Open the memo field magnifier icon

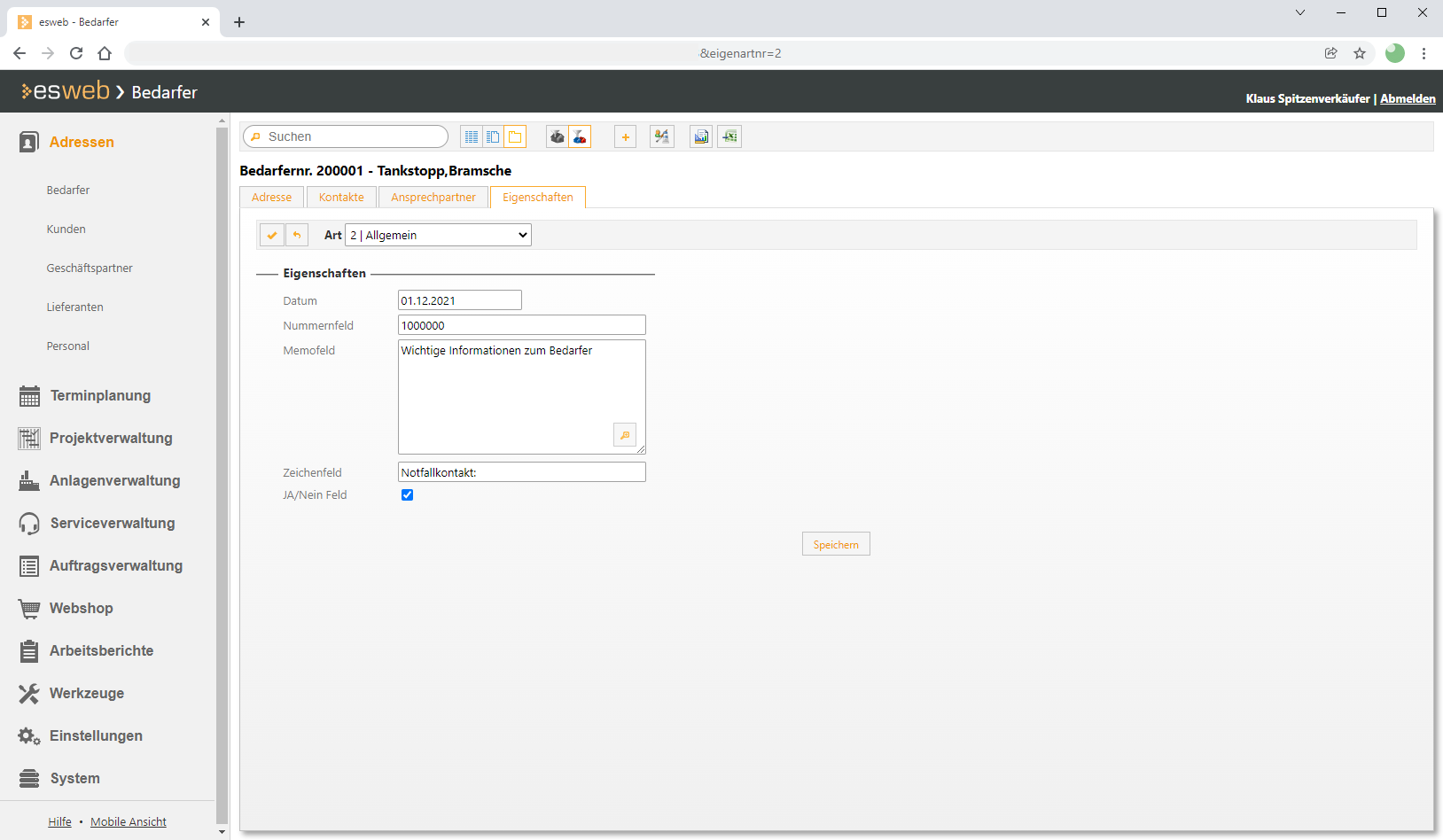click(x=625, y=435)
